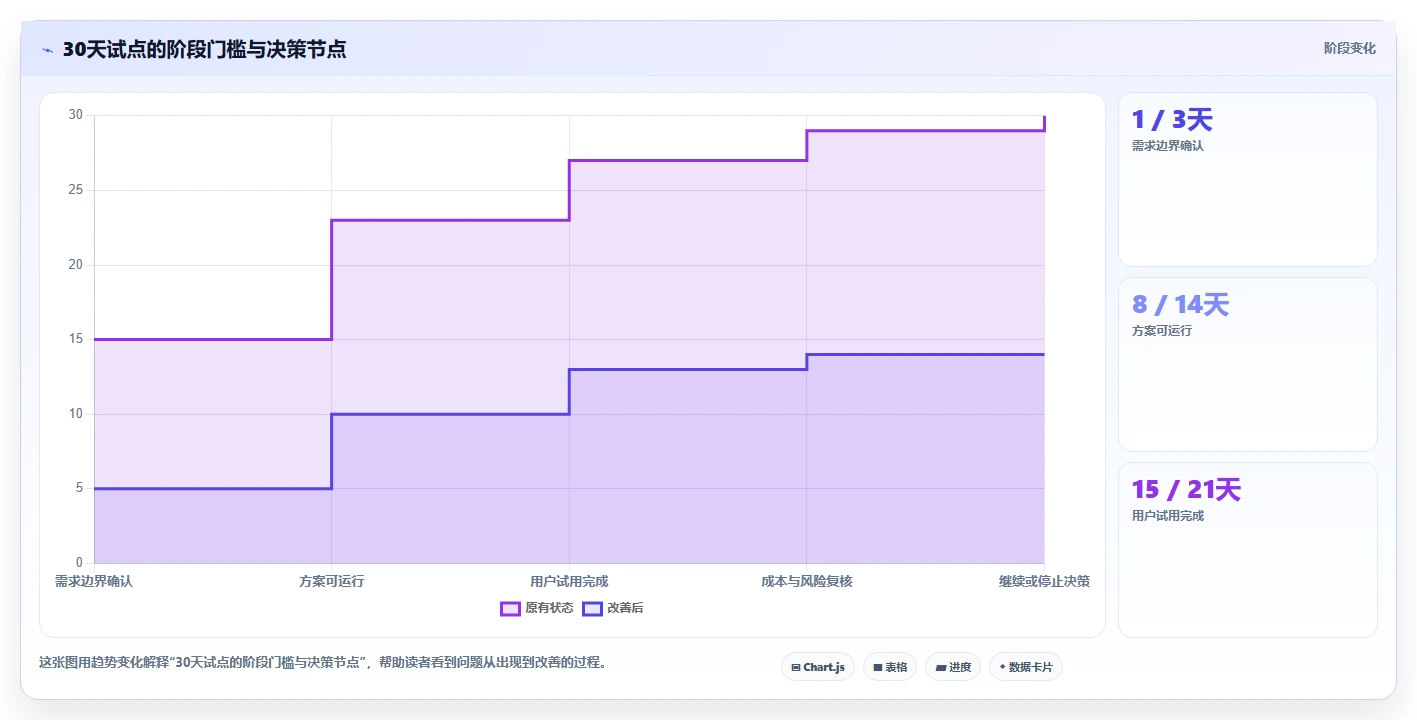Click the 继续或停止决策 x-axis label

(x=1044, y=581)
